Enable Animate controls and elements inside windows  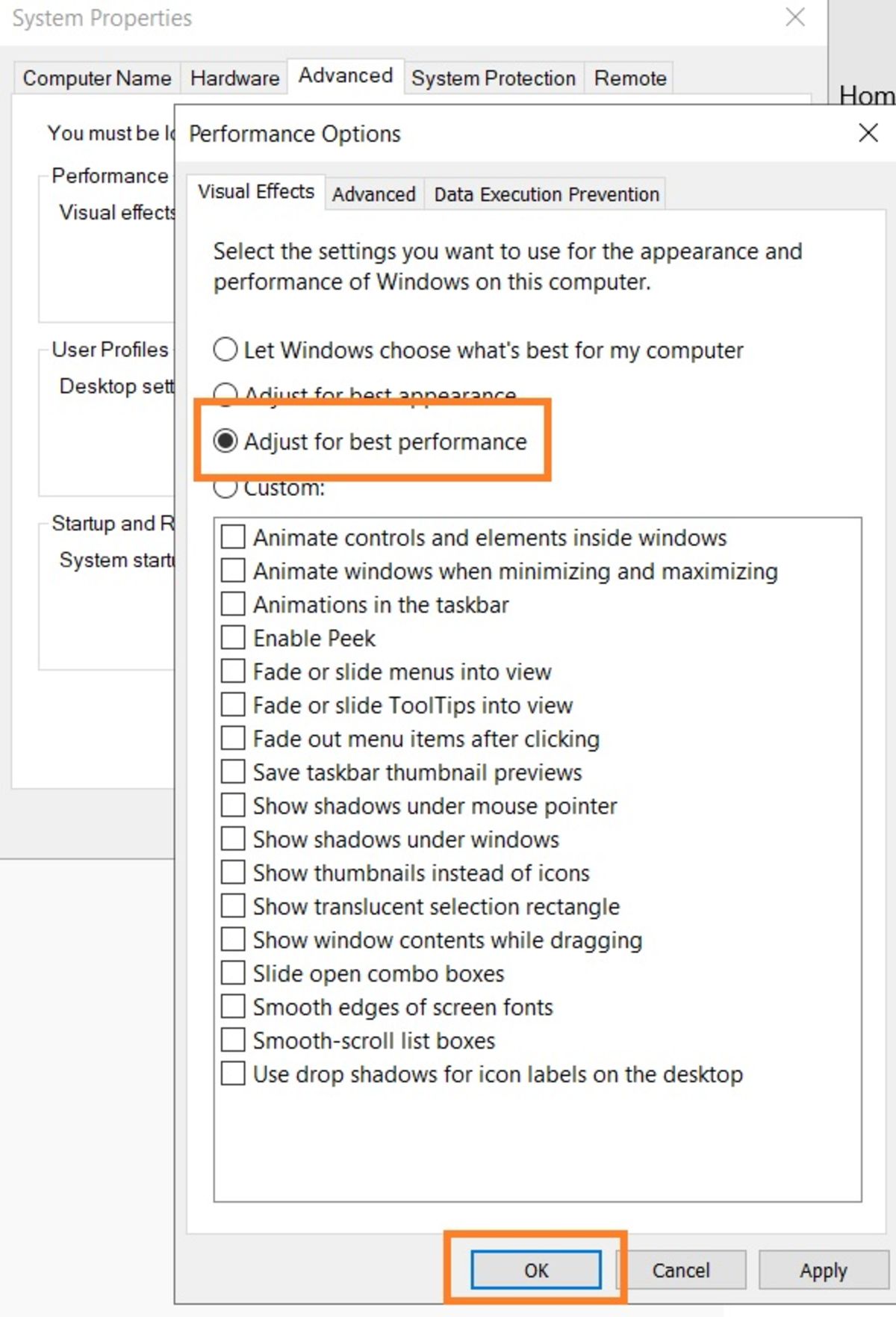233,537
